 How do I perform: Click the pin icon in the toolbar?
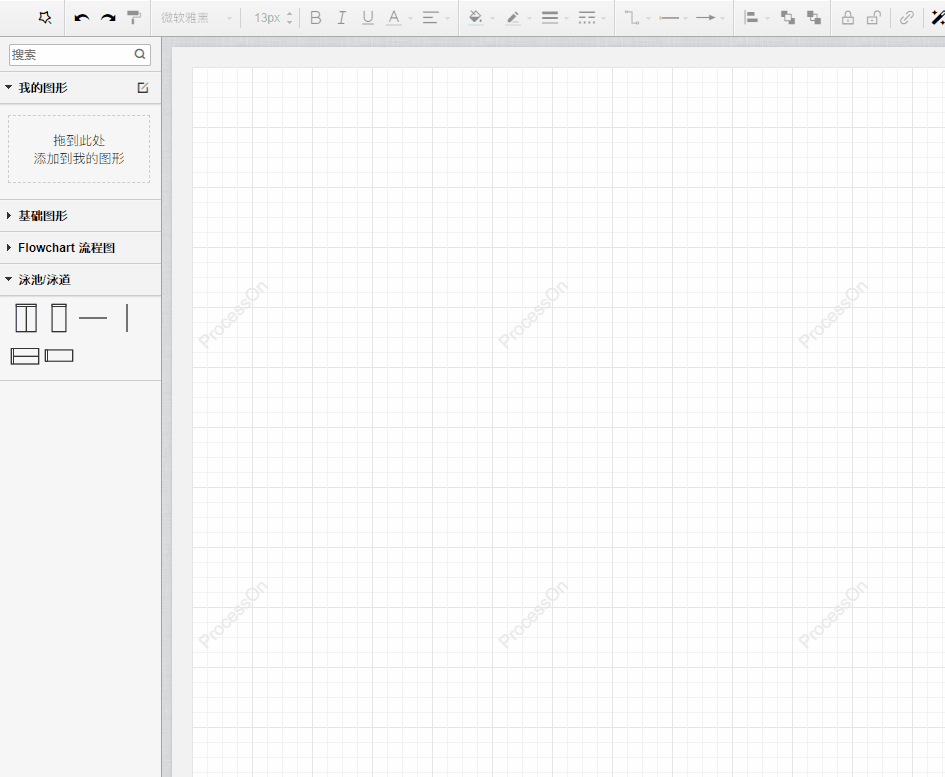[45, 17]
